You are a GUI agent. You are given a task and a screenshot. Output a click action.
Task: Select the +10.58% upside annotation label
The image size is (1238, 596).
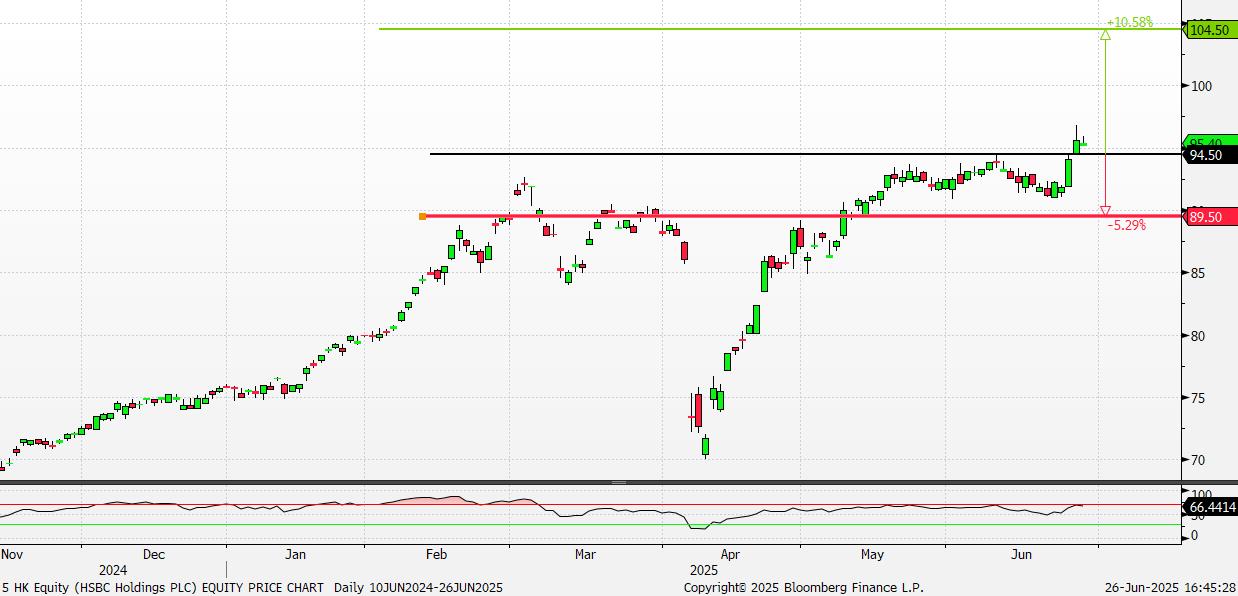pyautogui.click(x=1129, y=22)
